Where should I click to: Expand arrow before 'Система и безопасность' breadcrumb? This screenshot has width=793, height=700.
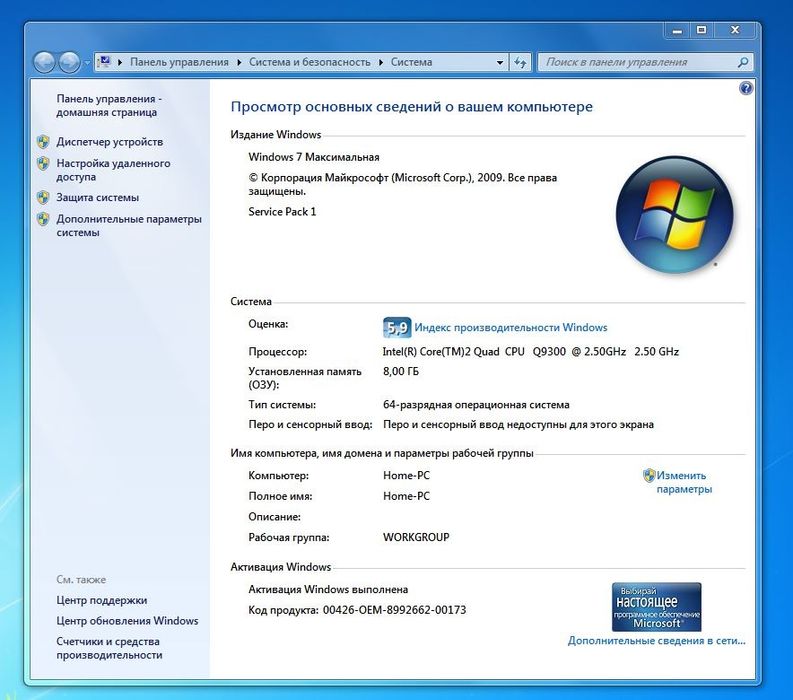239,62
